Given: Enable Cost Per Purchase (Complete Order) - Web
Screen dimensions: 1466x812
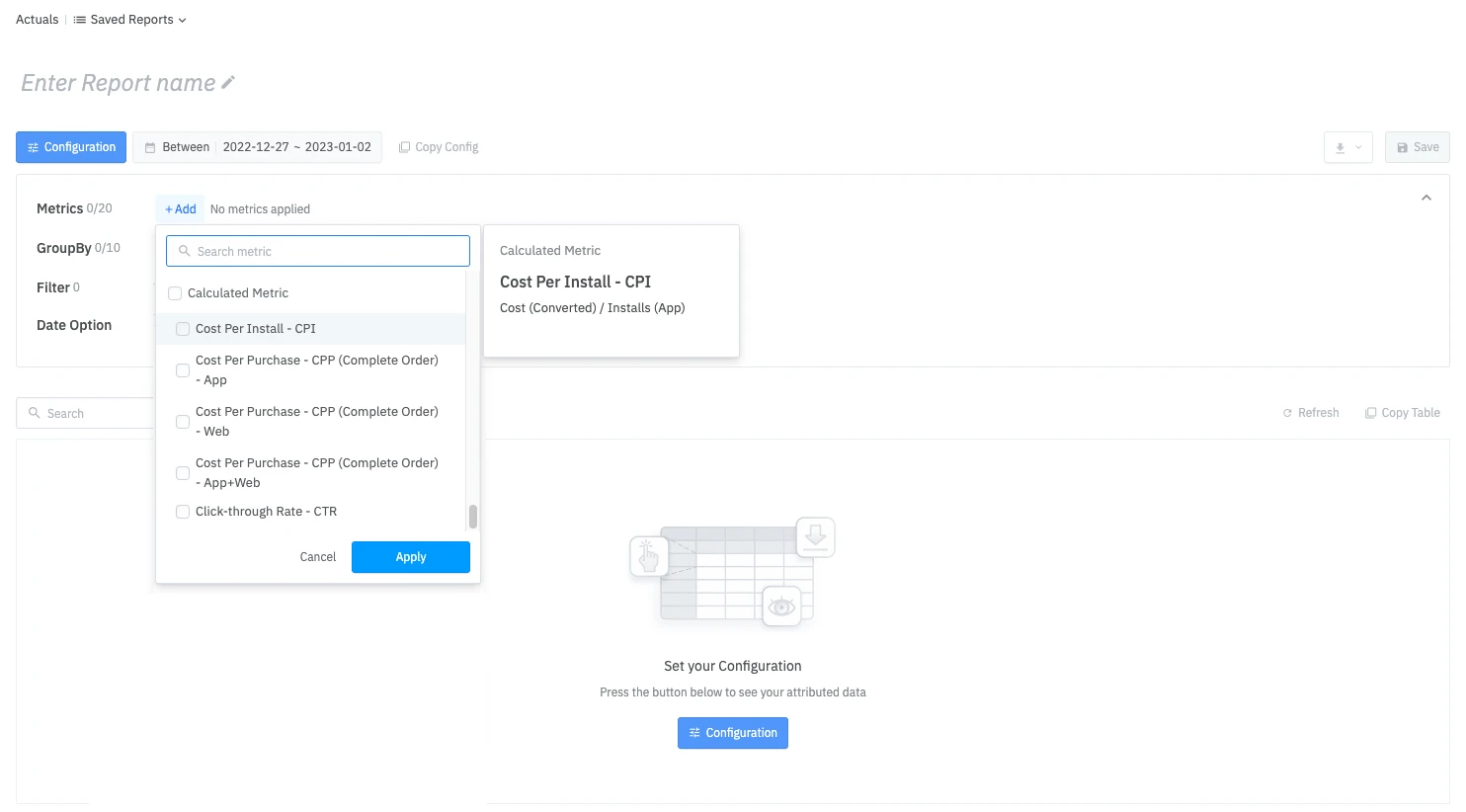Looking at the screenshot, I should tap(183, 422).
